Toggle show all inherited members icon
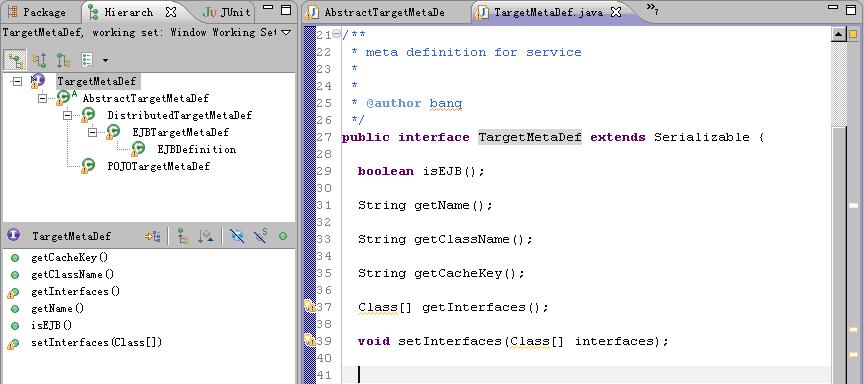This screenshot has width=864, height=384. pyautogui.click(x=183, y=236)
